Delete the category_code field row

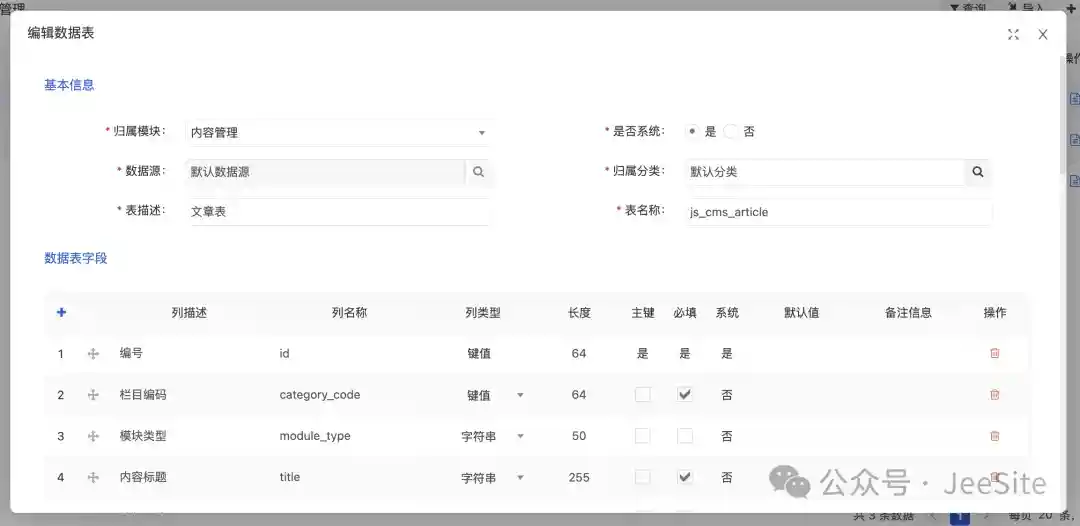point(994,395)
